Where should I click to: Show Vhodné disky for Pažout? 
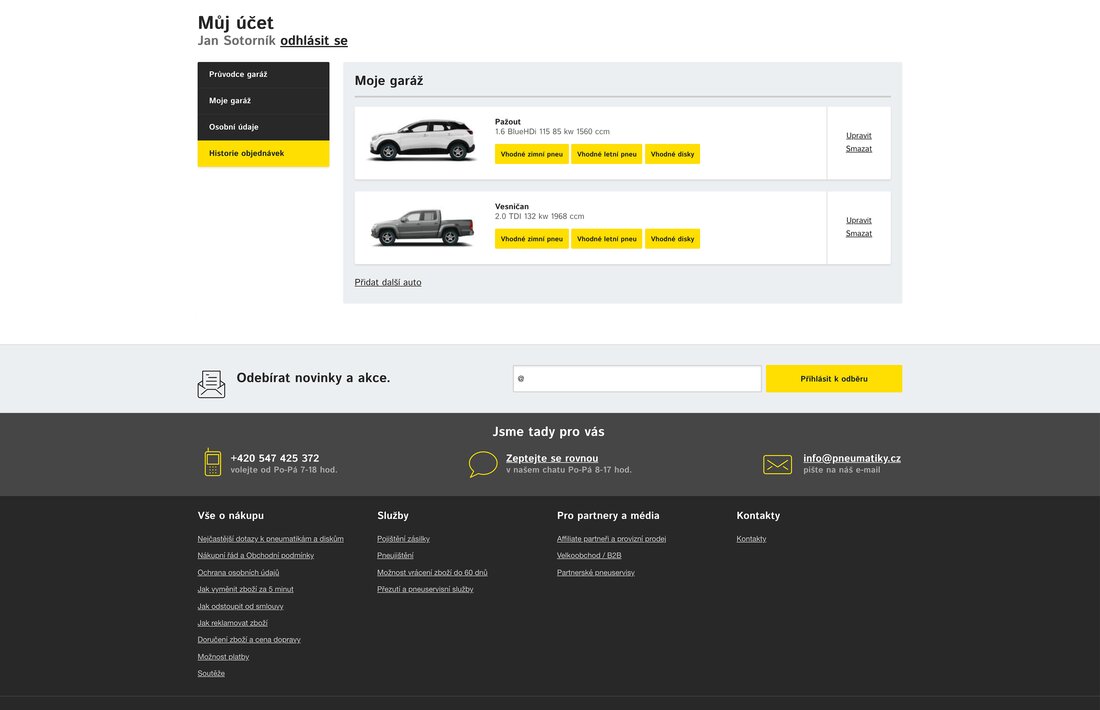[672, 154]
